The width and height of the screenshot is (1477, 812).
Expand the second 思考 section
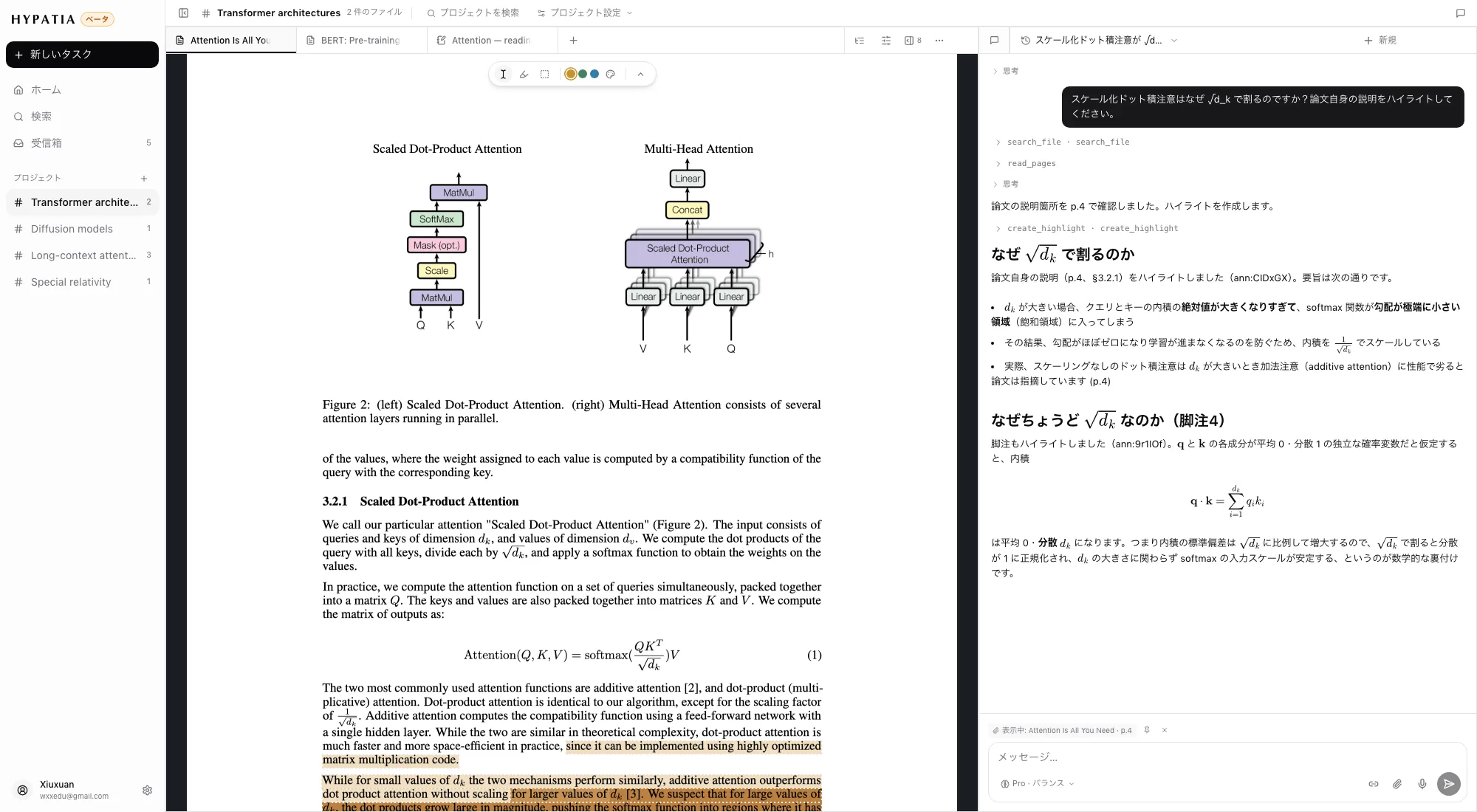coord(1006,185)
